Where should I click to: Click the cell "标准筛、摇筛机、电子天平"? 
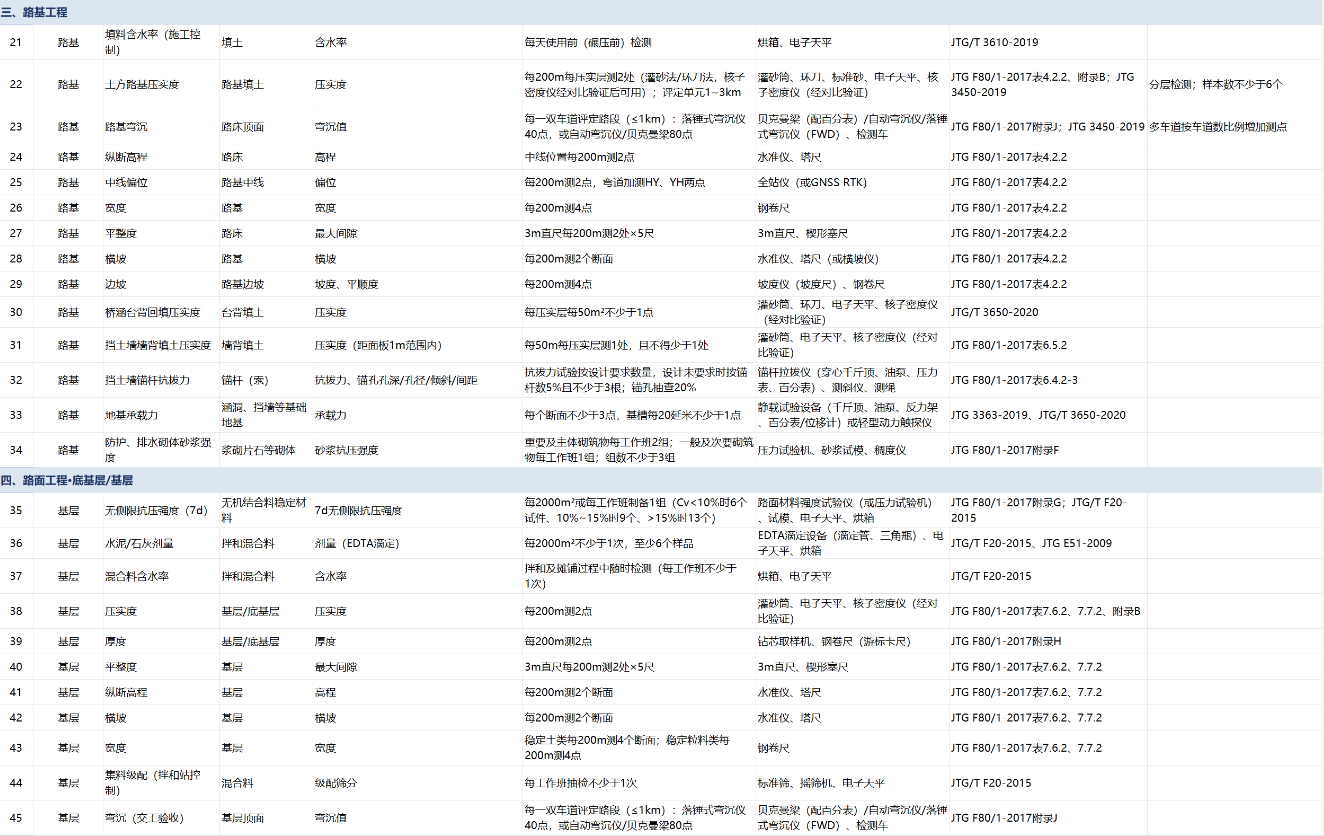point(821,783)
